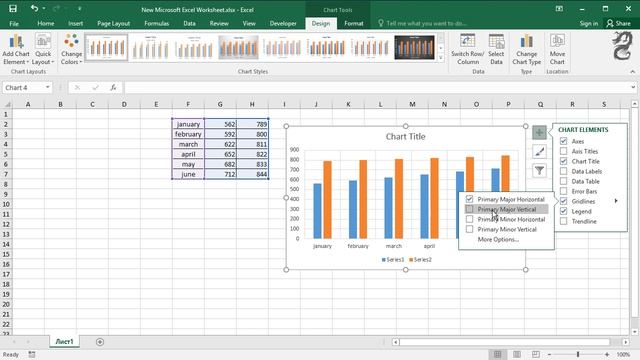
Task: Click the 100% zoom level
Action: click(623, 355)
